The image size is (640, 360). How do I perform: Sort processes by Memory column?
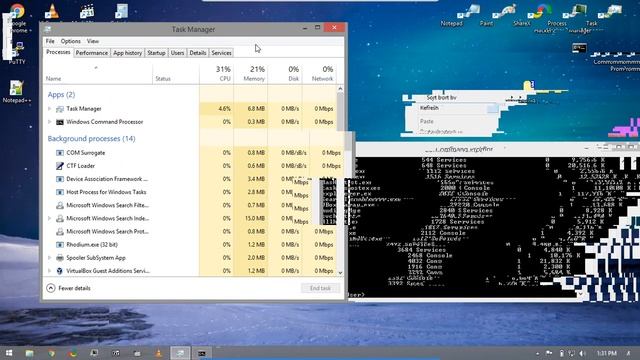pyautogui.click(x=250, y=74)
